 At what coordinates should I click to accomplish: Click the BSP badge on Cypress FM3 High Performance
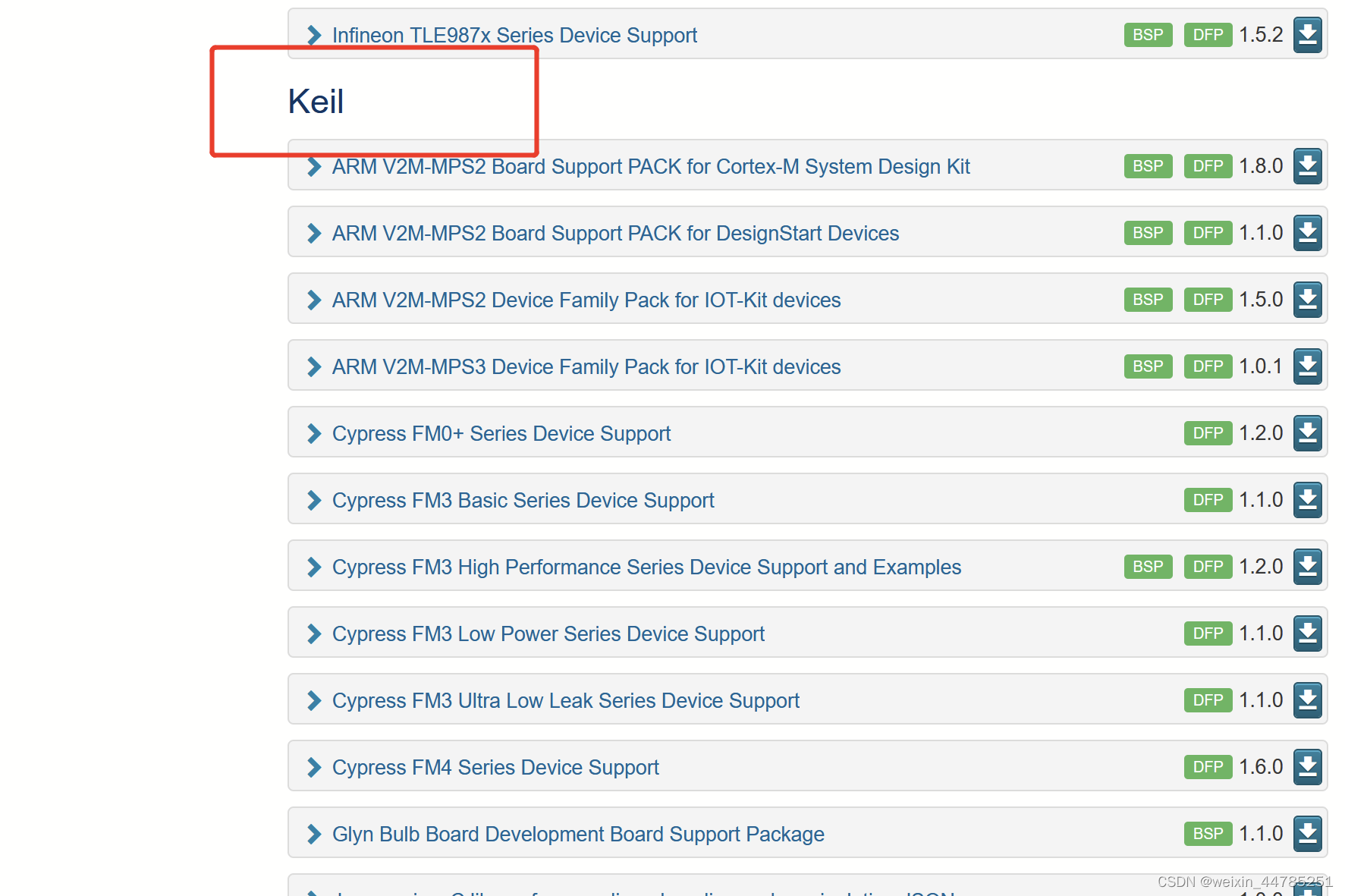point(1148,566)
